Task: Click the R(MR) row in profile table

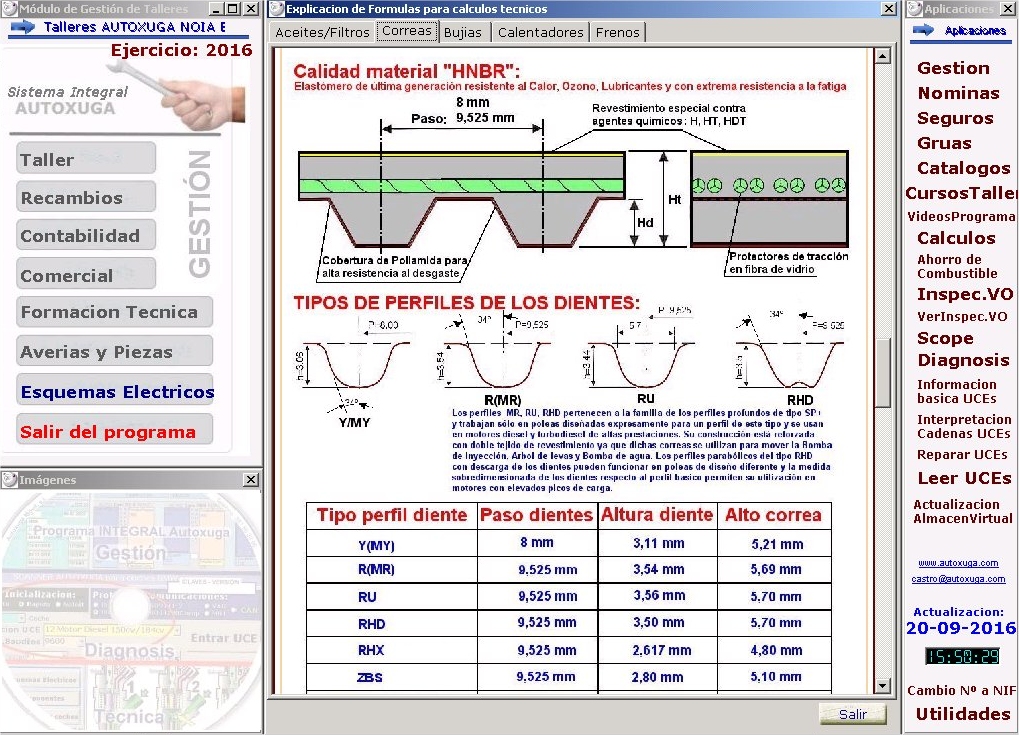Action: pos(569,570)
